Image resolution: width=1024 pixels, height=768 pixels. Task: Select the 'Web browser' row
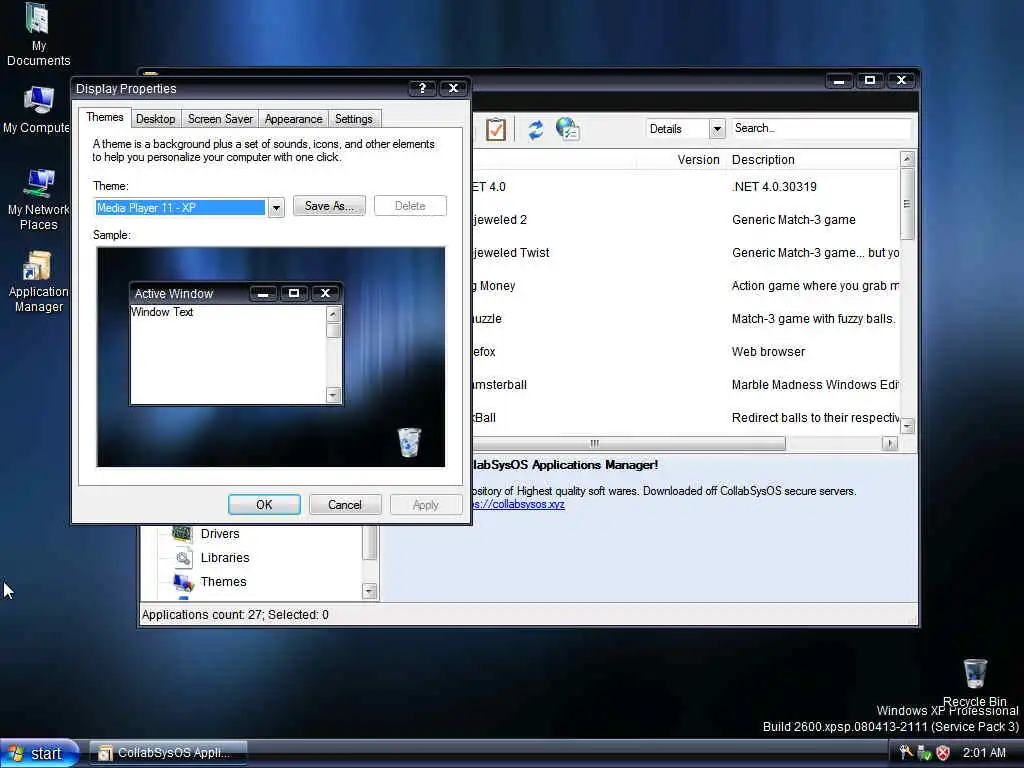tap(685, 351)
